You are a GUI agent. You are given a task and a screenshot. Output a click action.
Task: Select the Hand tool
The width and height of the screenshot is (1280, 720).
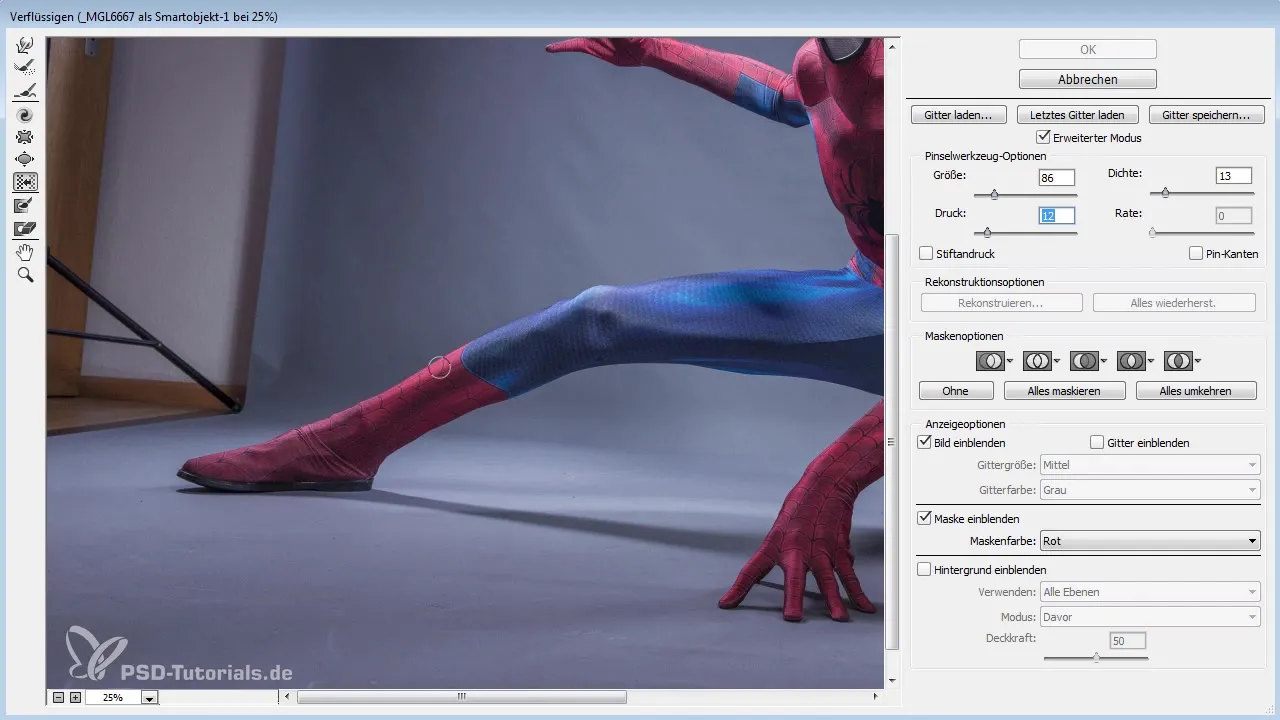pos(26,252)
